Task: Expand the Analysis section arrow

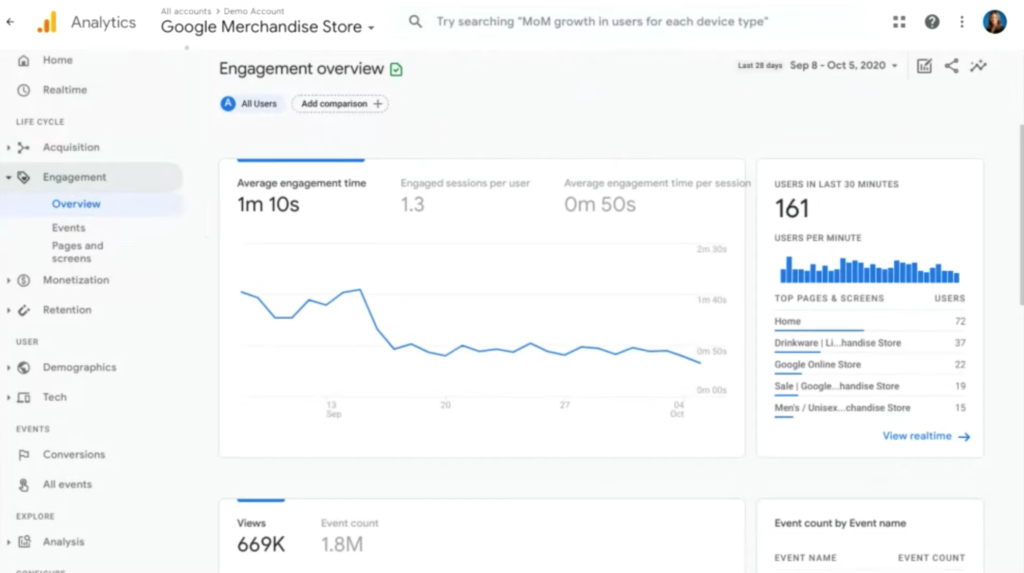Action: click(8, 542)
